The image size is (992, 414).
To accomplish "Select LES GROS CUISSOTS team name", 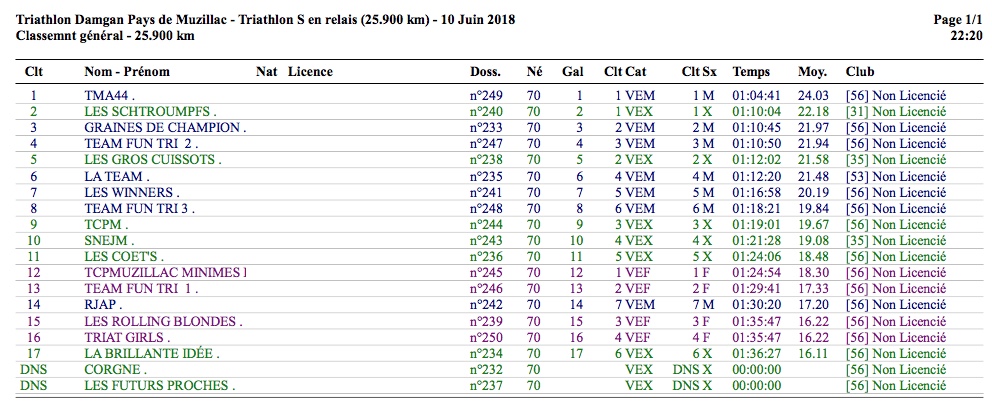I will (x=153, y=160).
